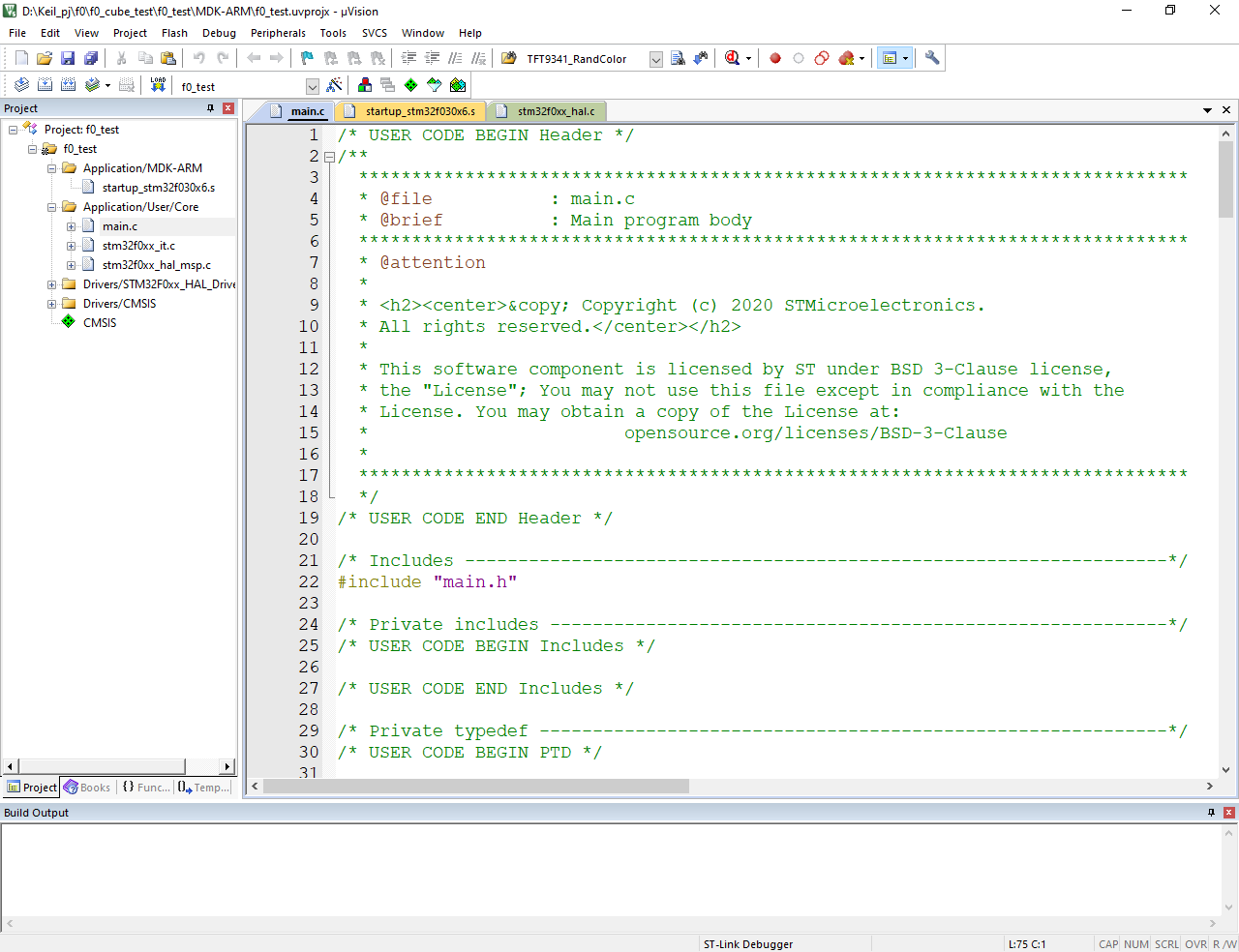Open Options for Target magic wand icon

[x=334, y=85]
